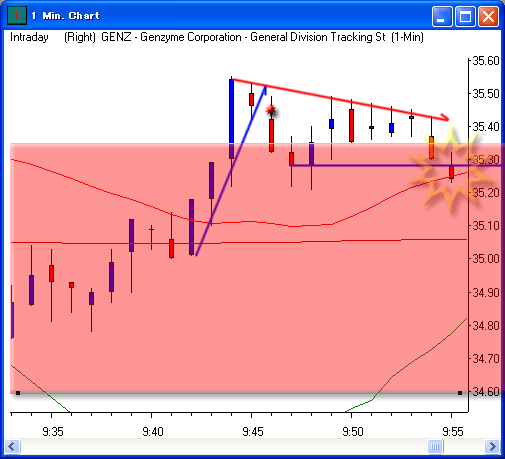Click the 9:40 time axis label

[x=153, y=432]
